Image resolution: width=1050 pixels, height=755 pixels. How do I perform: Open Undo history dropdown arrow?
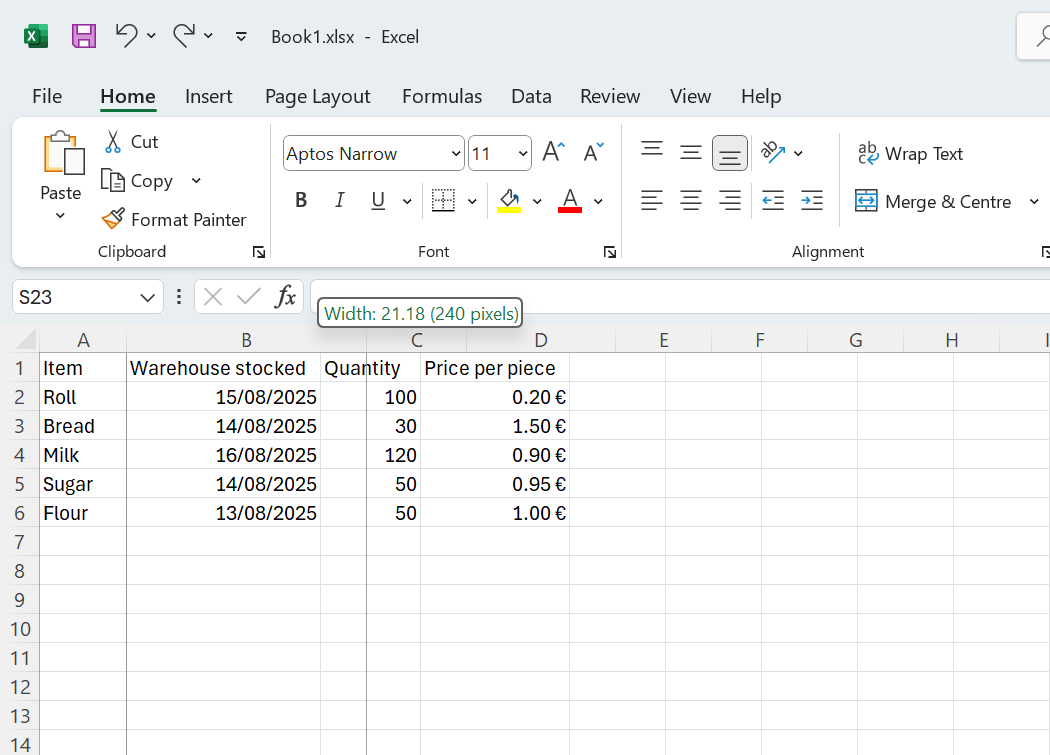(151, 36)
